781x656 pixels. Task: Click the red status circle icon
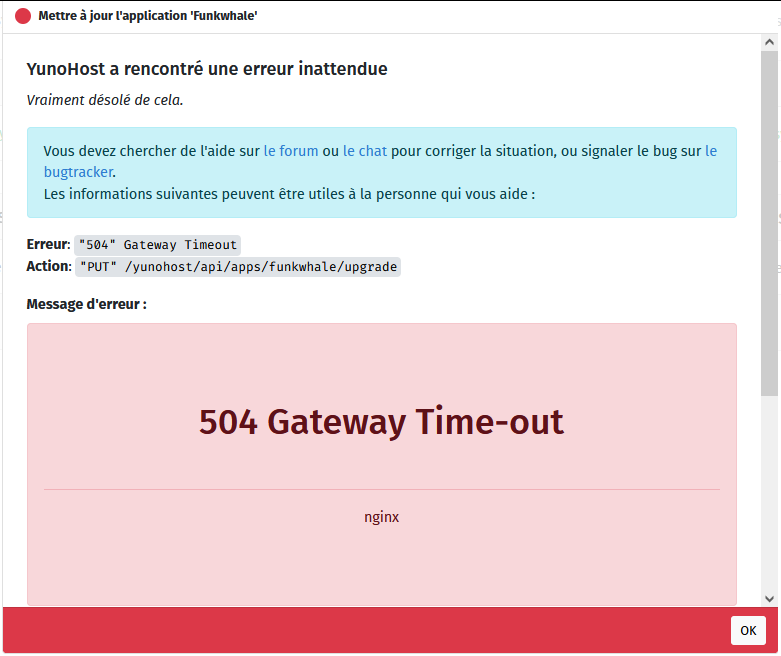[x=23, y=16]
